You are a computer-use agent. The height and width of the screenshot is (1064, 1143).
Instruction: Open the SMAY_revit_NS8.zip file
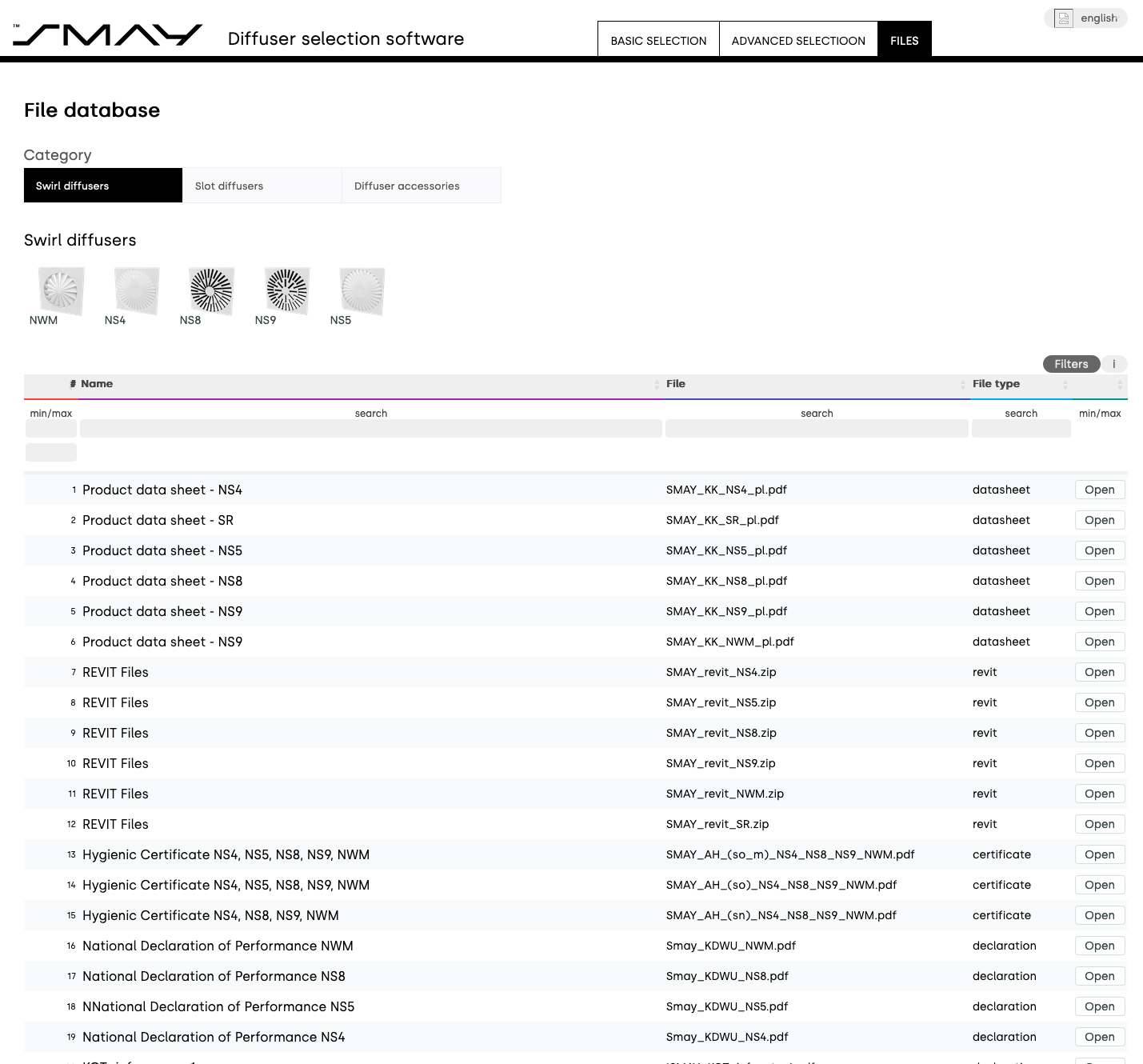pyautogui.click(x=1100, y=733)
